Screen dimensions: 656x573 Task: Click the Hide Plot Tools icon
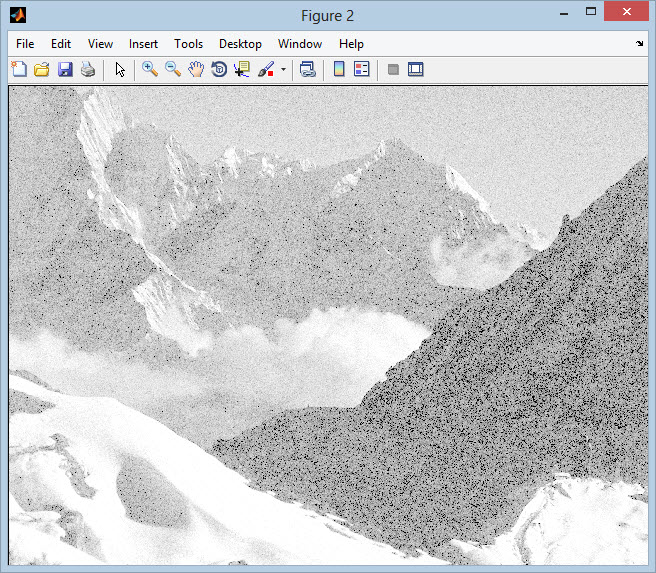point(393,69)
